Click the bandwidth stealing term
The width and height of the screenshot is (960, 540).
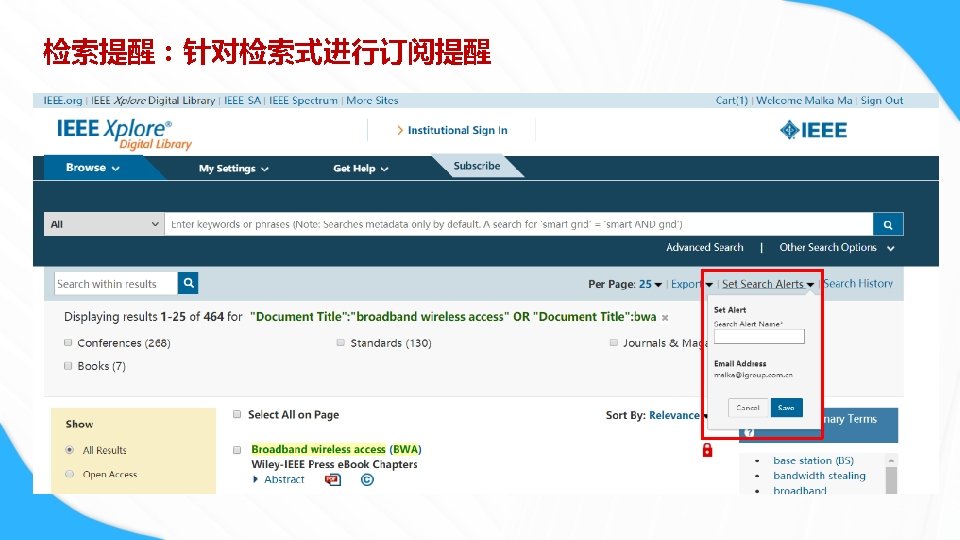(x=819, y=476)
